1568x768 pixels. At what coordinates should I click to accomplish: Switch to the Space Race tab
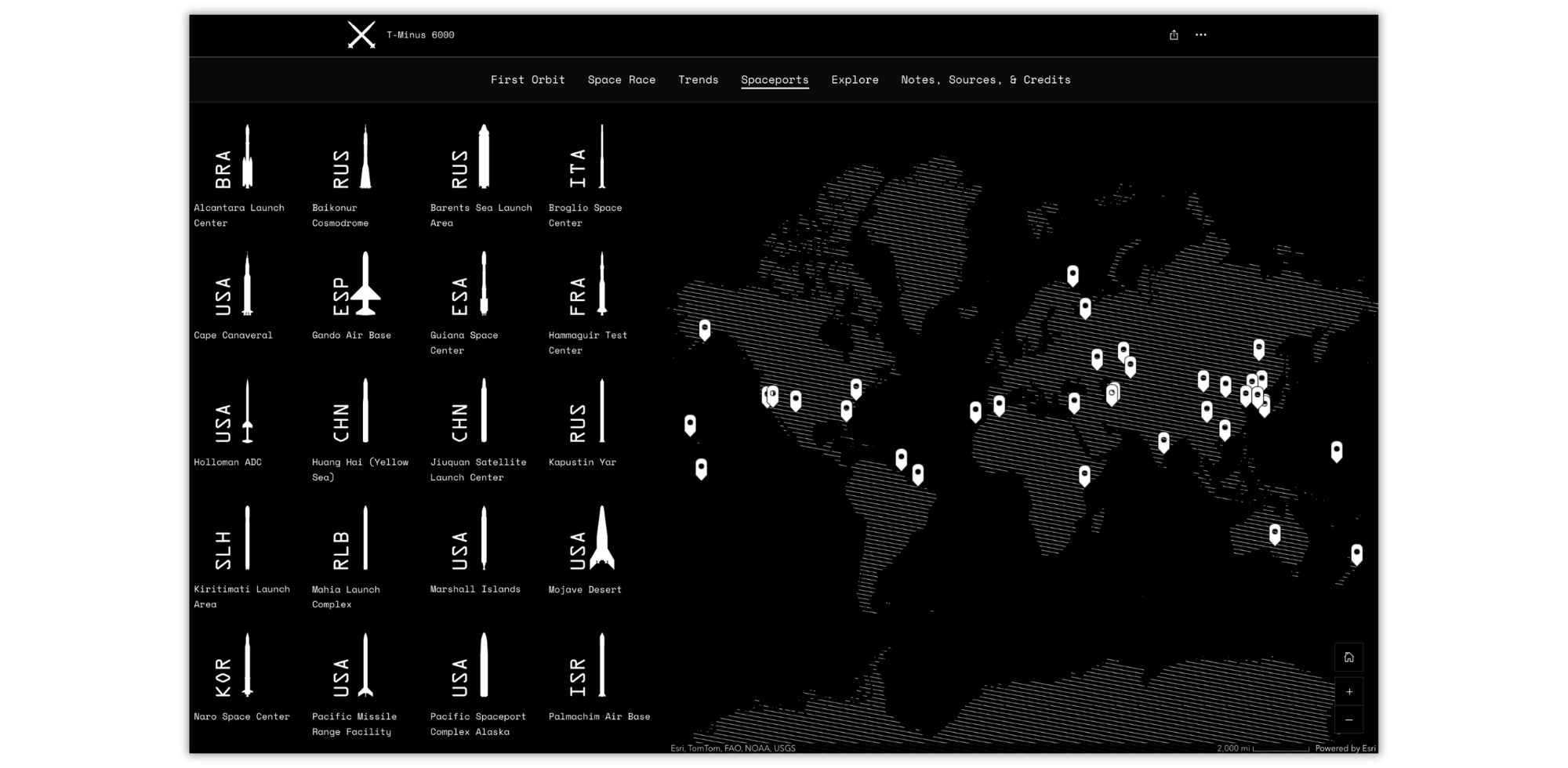[622, 80]
